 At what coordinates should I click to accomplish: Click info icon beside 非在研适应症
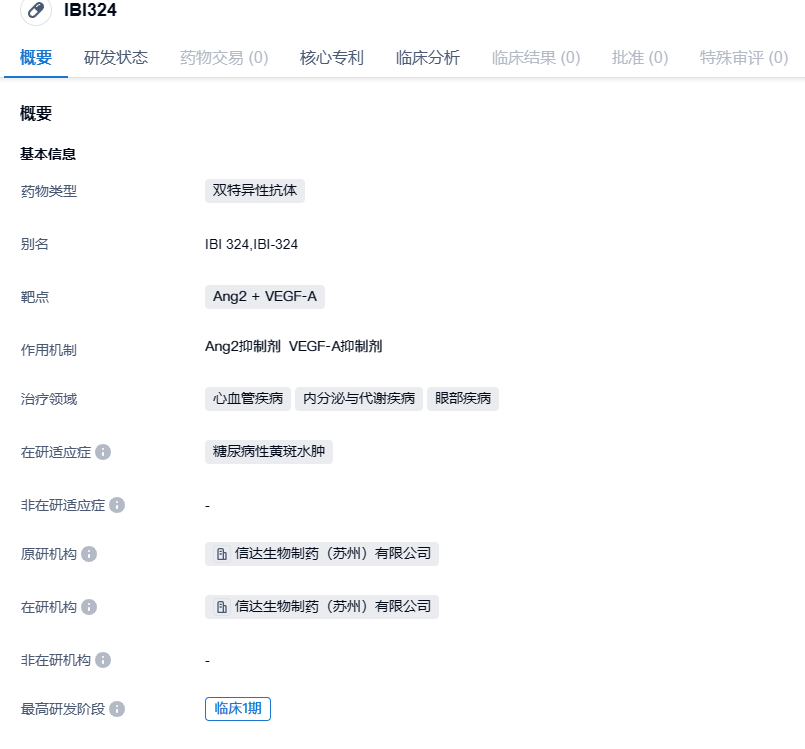(117, 505)
